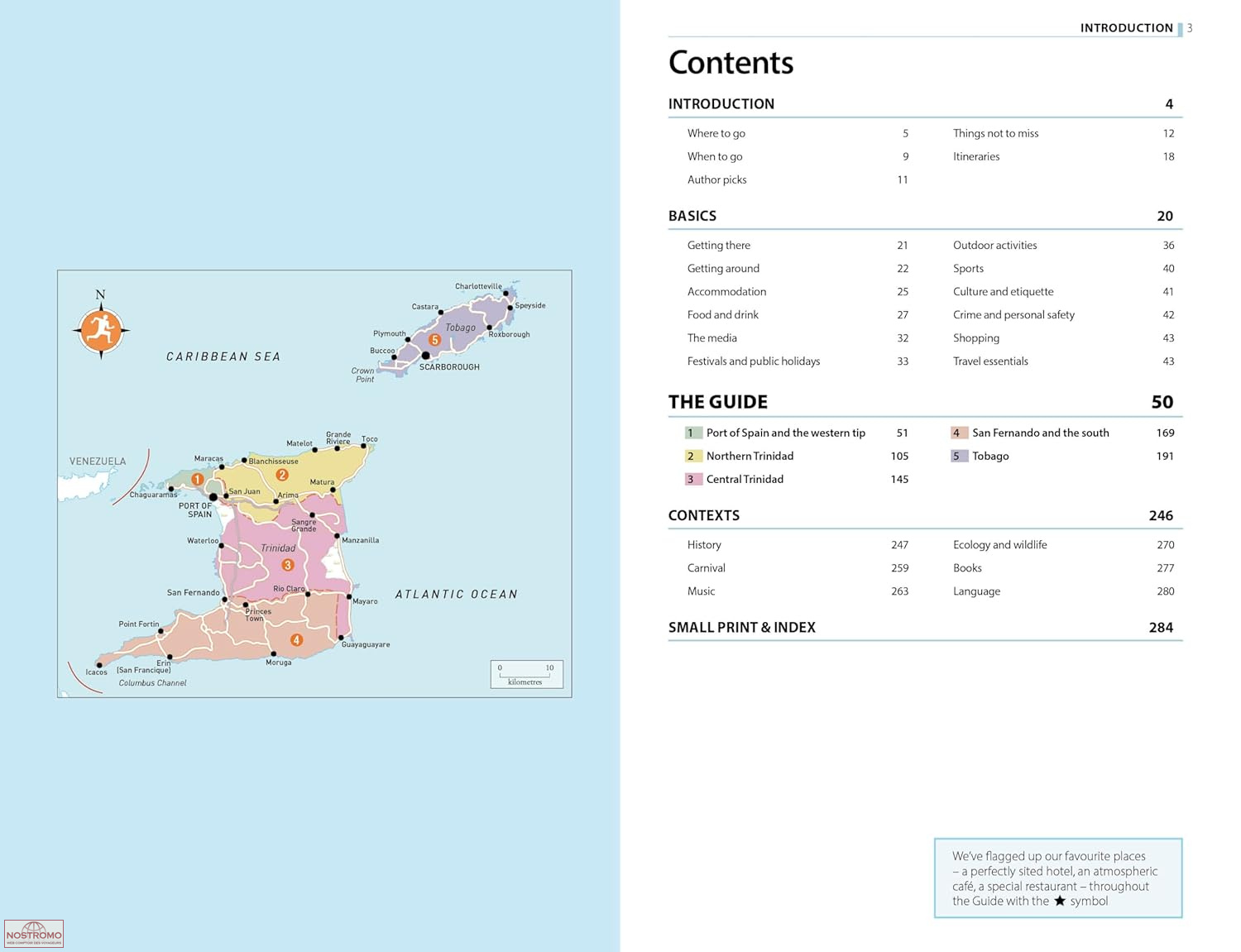The width and height of the screenshot is (1241, 952).
Task: Click orange marker 5 on Tobago
Action: (434, 340)
